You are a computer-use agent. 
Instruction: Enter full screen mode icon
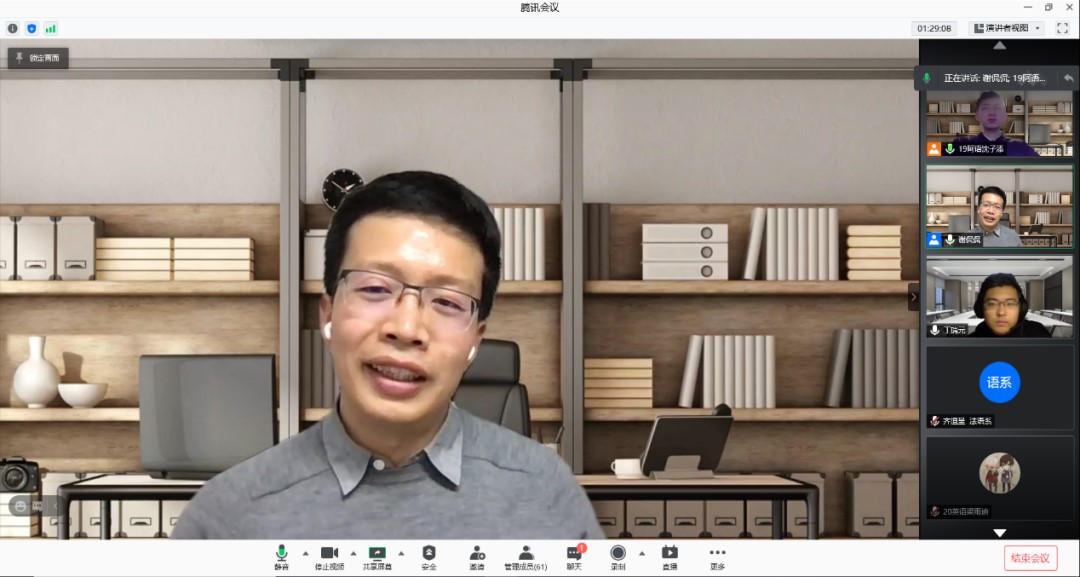point(1062,28)
